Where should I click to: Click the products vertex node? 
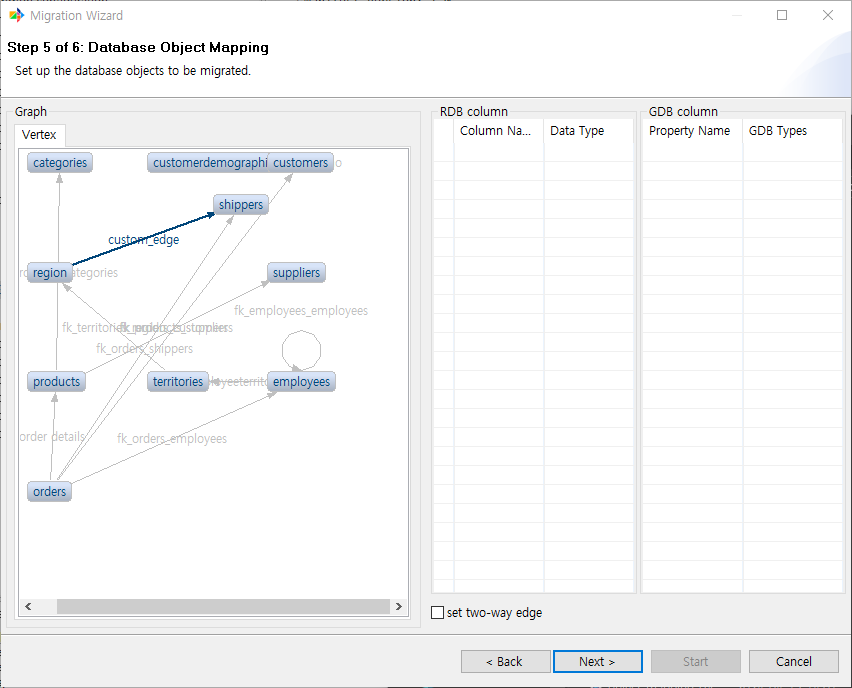(x=56, y=382)
